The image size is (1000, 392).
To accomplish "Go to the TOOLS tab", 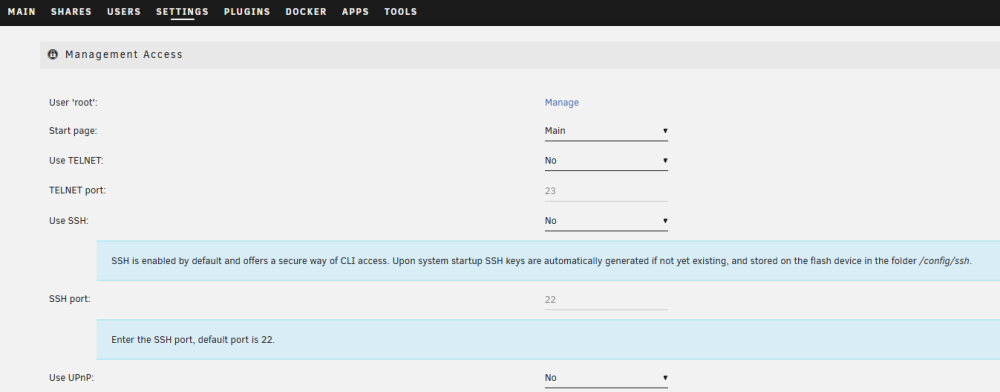I will 401,12.
